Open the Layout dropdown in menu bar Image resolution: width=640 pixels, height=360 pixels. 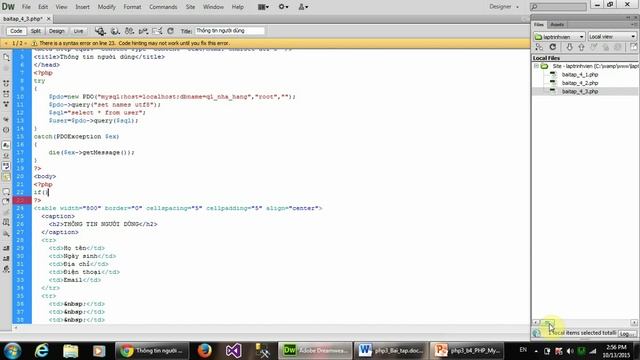point(263,7)
